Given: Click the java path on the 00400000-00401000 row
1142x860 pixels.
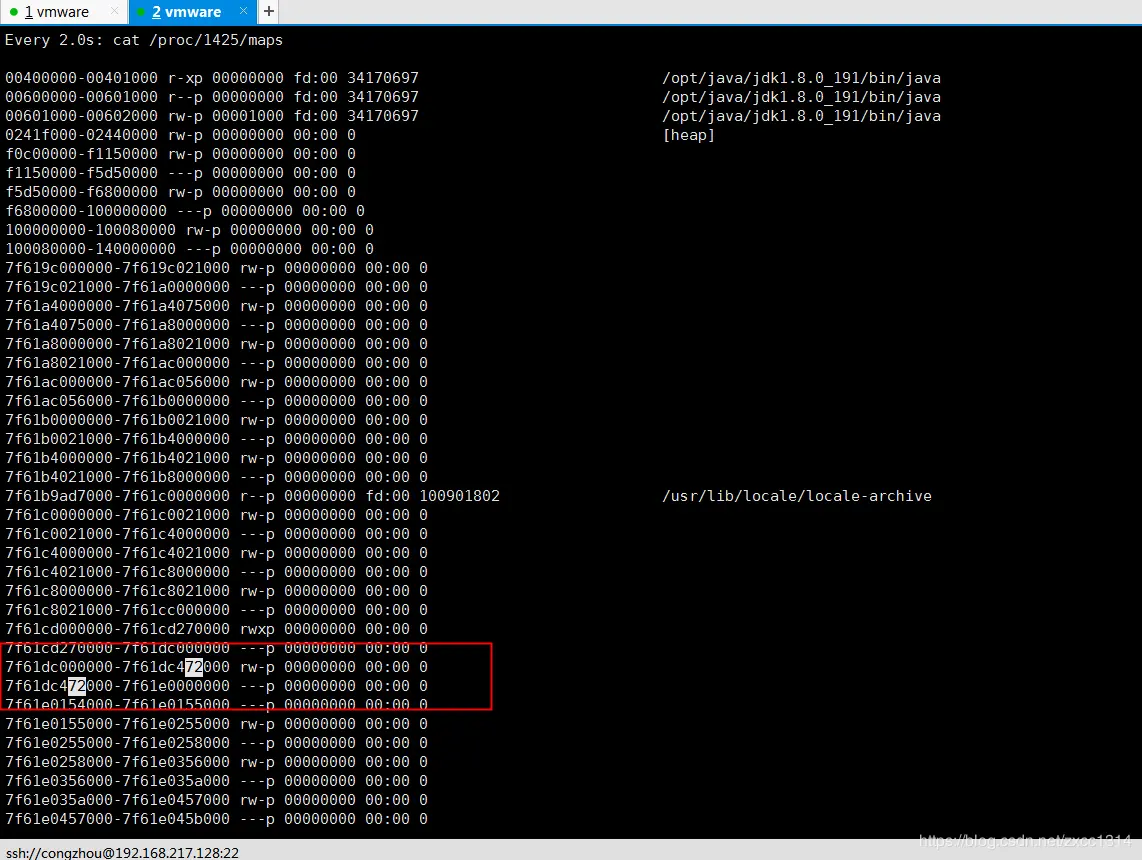Looking at the screenshot, I should (801, 78).
